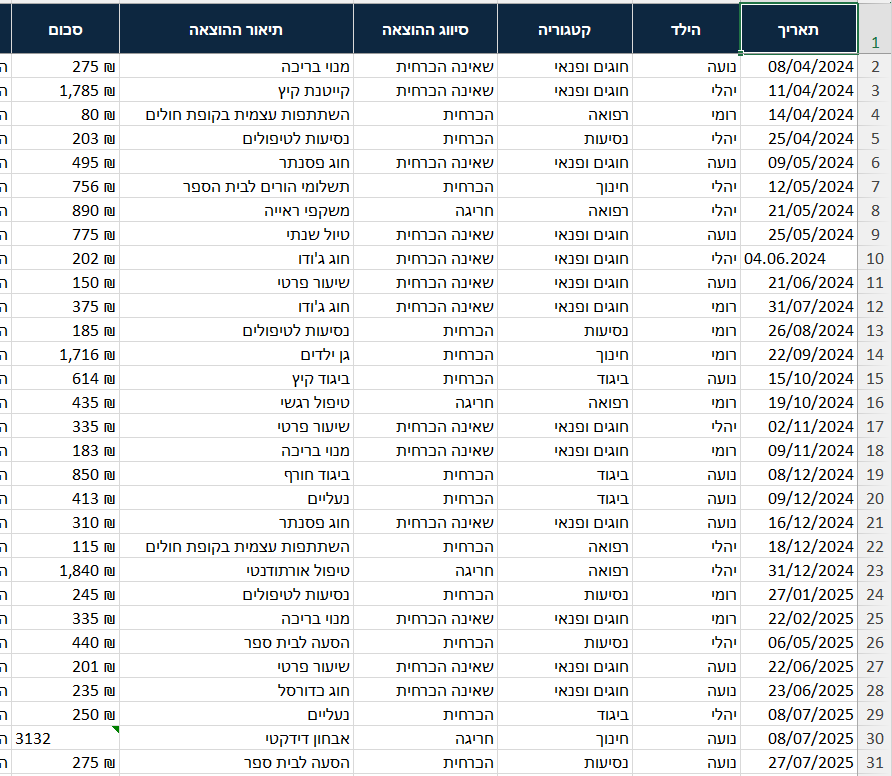Click category cell חינוך in row 7
The height and width of the screenshot is (776, 892).
(x=565, y=187)
